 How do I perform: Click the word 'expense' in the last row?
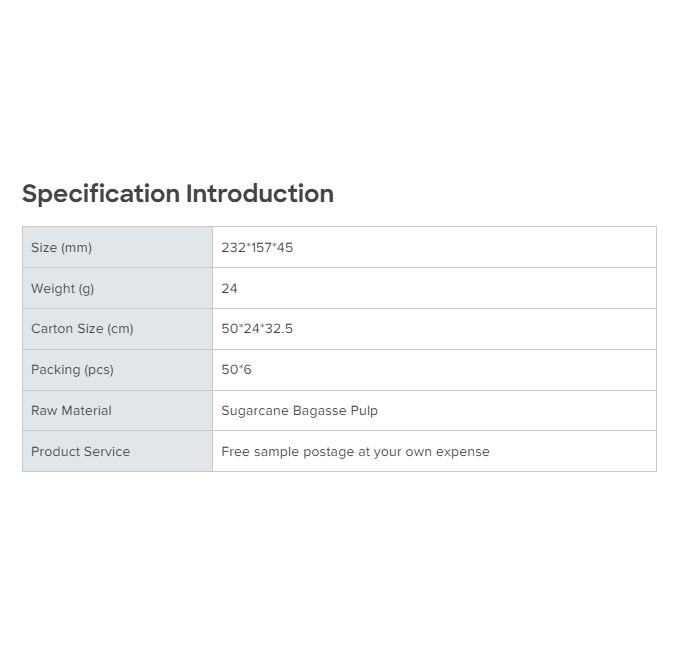(463, 452)
